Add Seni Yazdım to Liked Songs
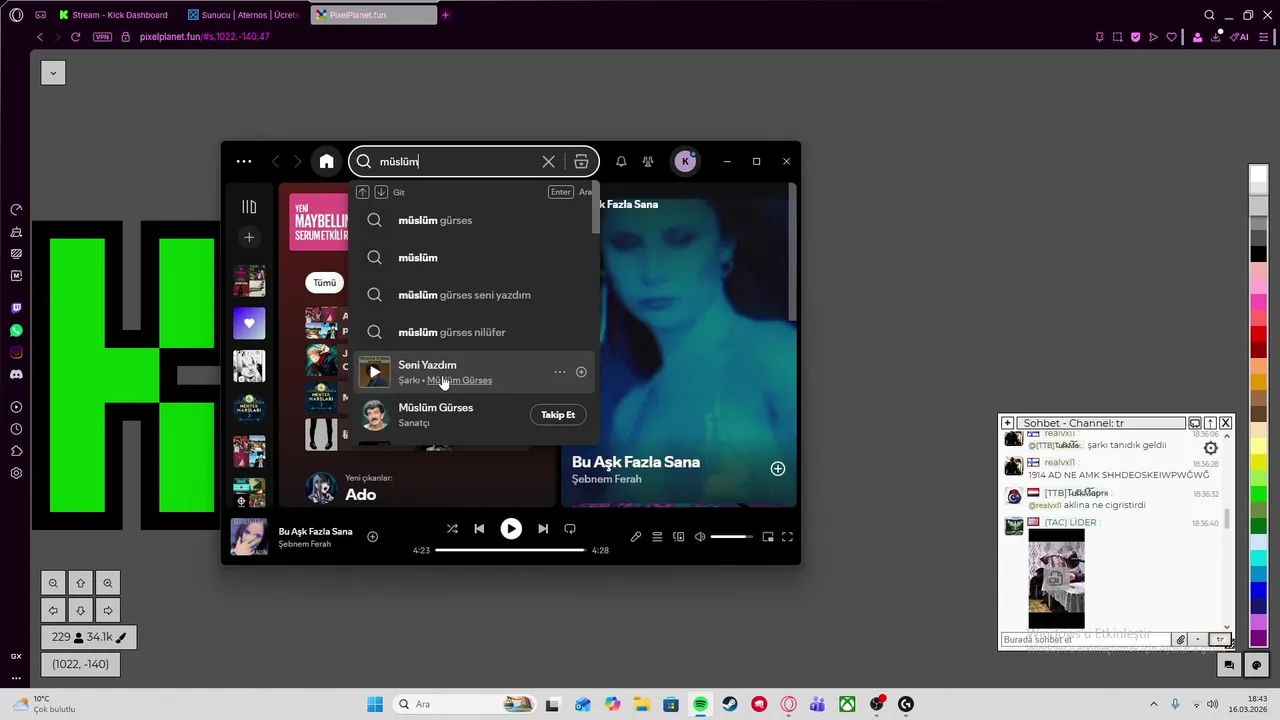 [x=581, y=372]
